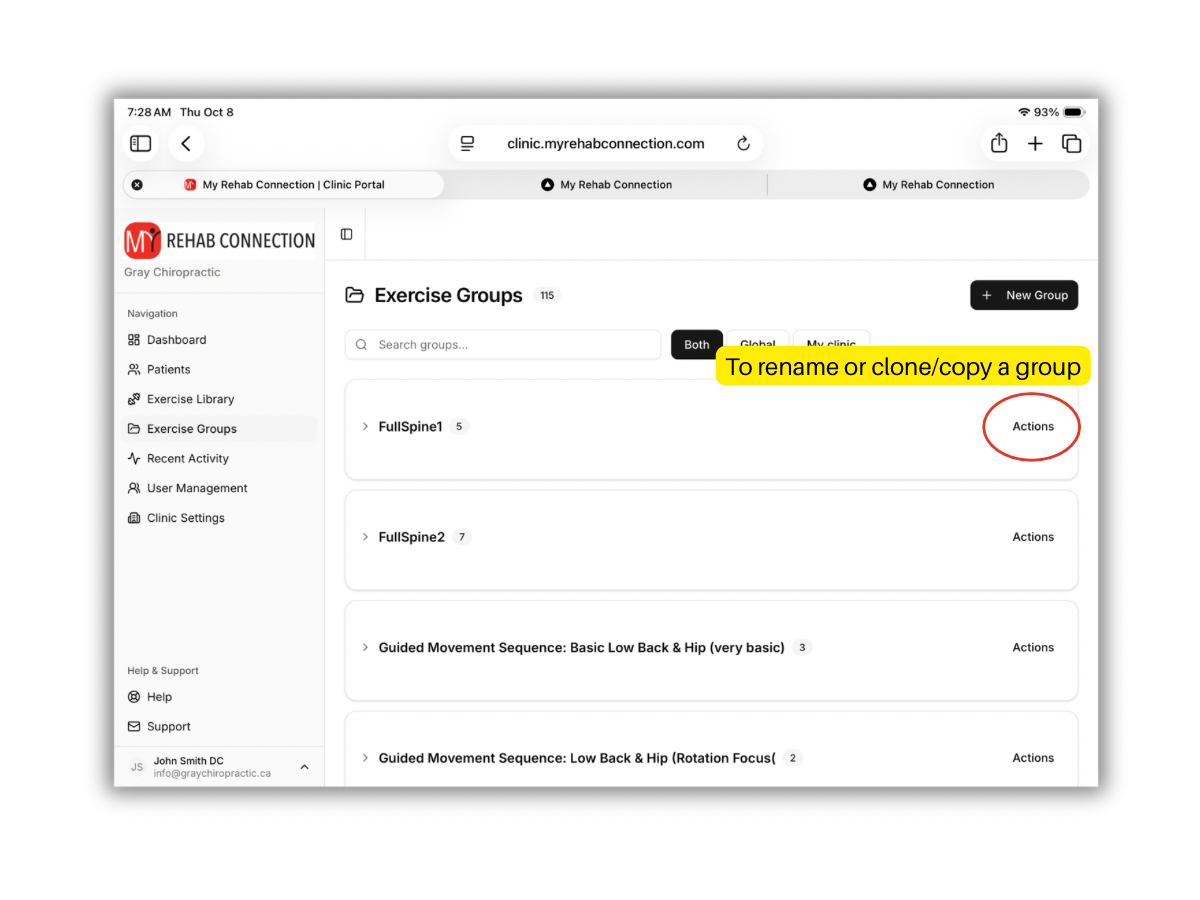The image size is (1200, 900).
Task: Open the Safari share icon
Action: 999,143
